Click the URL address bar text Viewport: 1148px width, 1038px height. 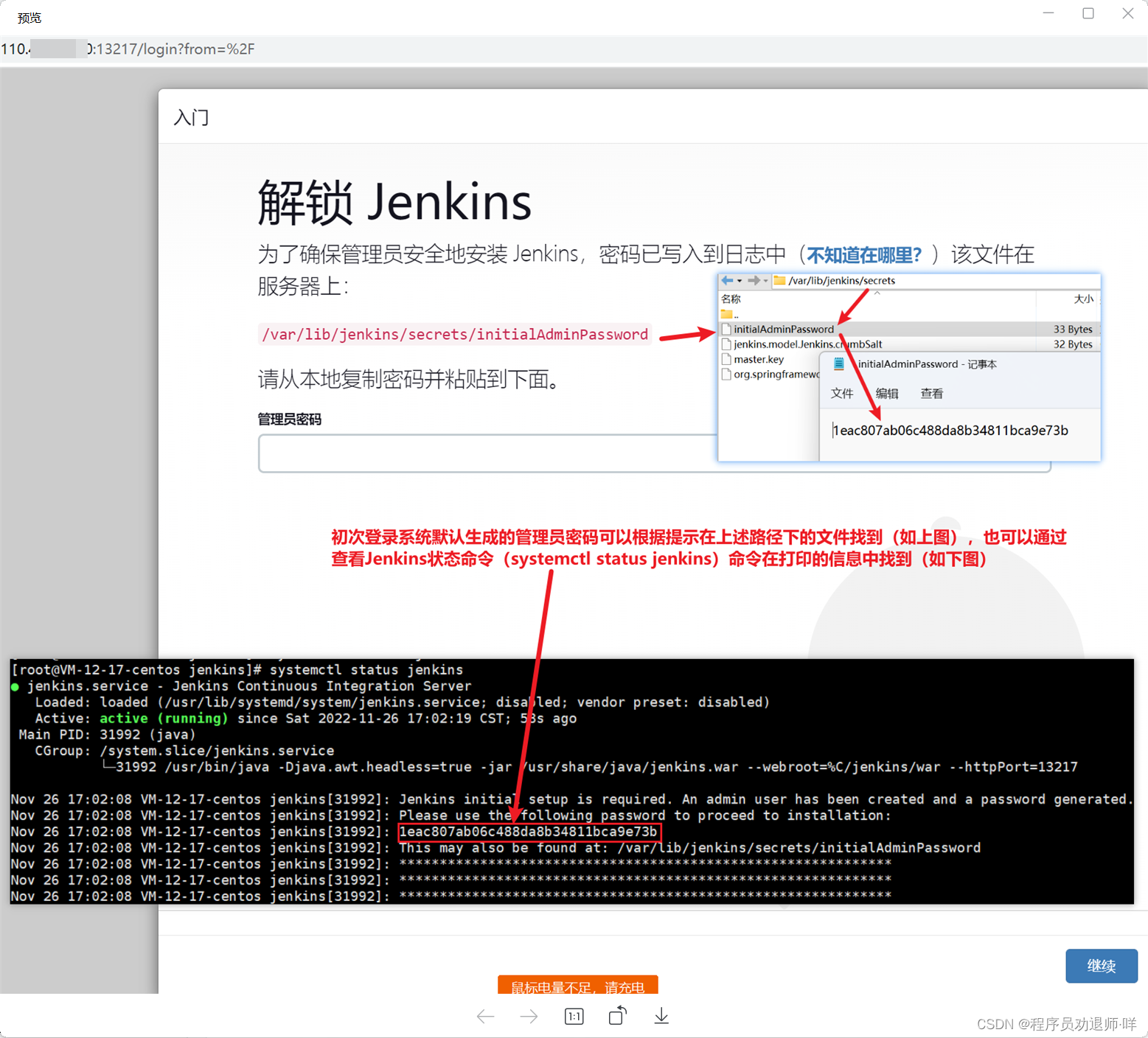[x=128, y=49]
